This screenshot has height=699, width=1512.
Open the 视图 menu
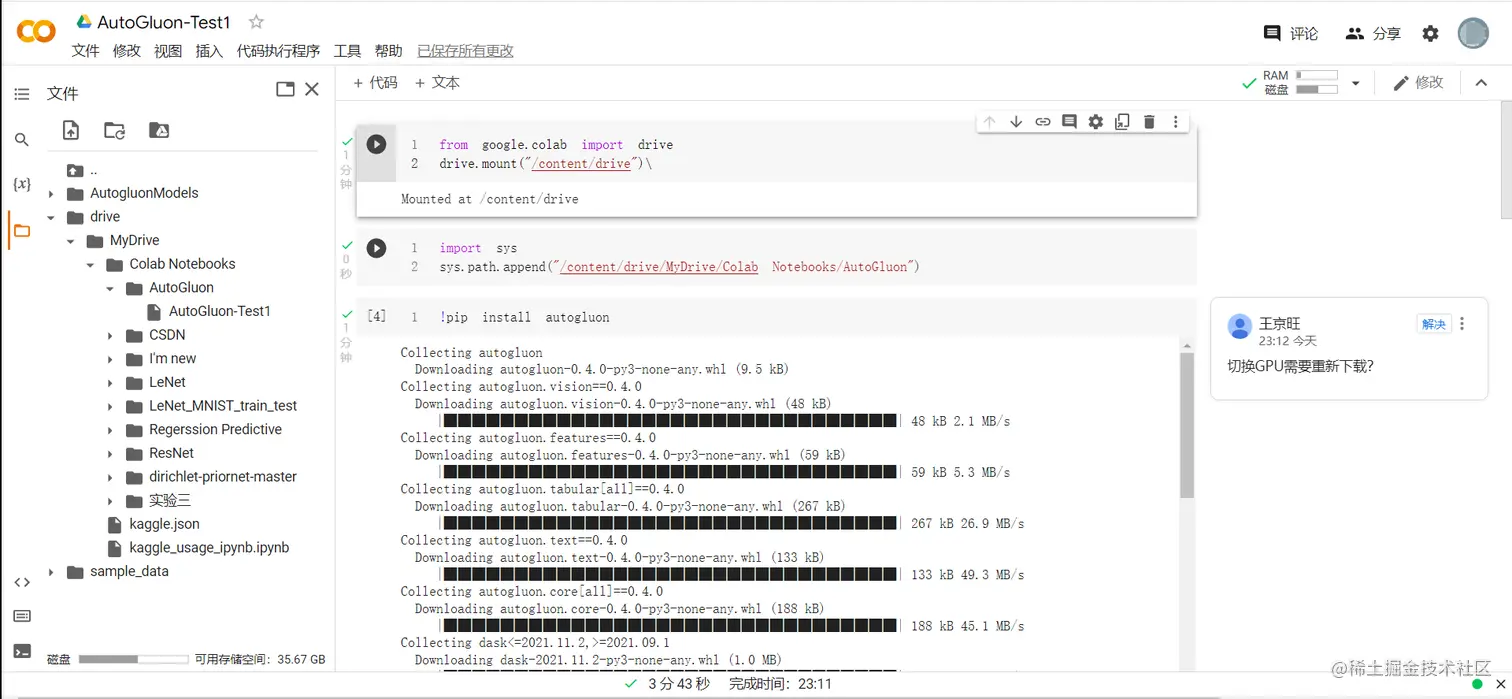point(168,51)
